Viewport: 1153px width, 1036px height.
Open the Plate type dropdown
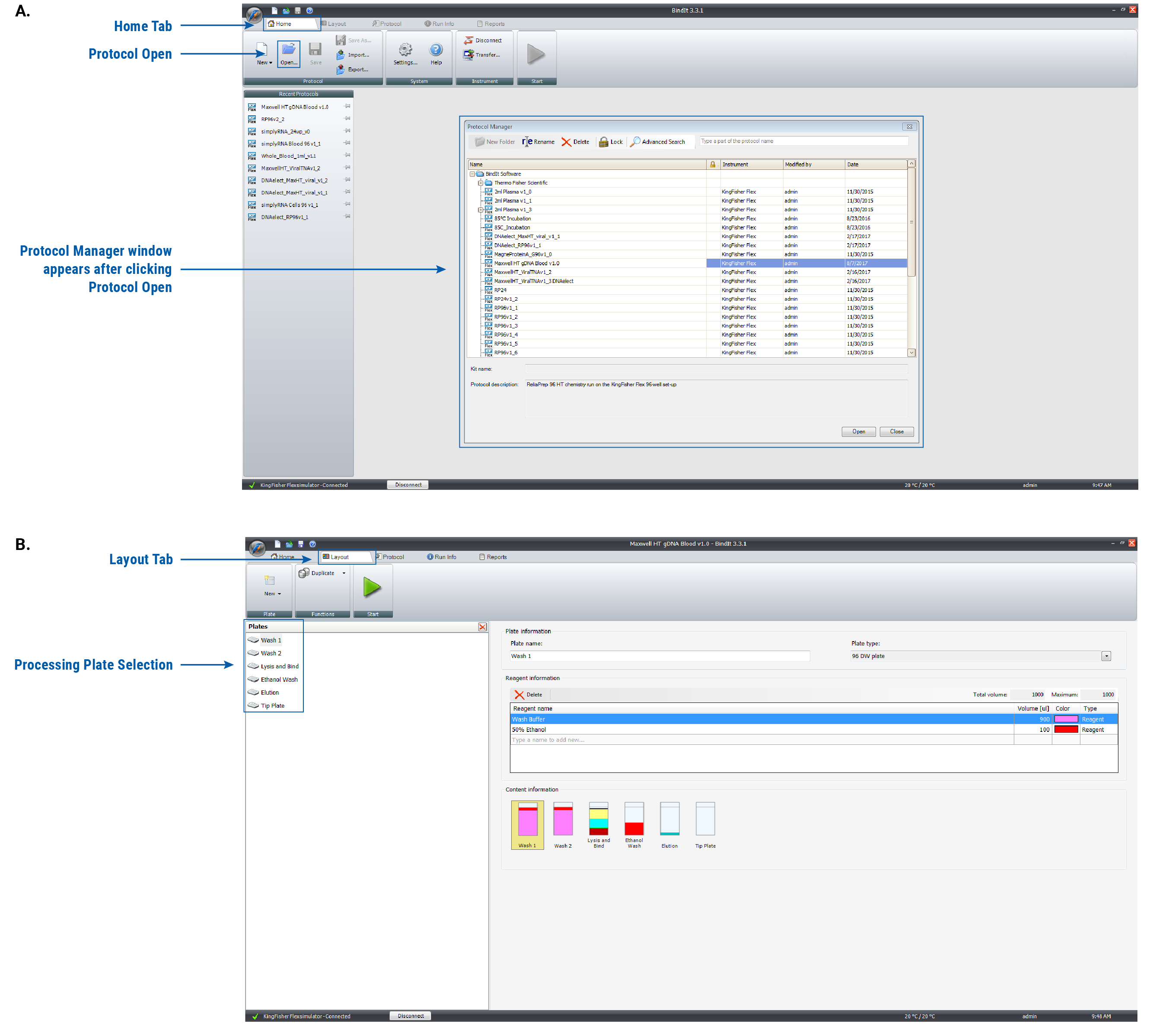(1106, 656)
